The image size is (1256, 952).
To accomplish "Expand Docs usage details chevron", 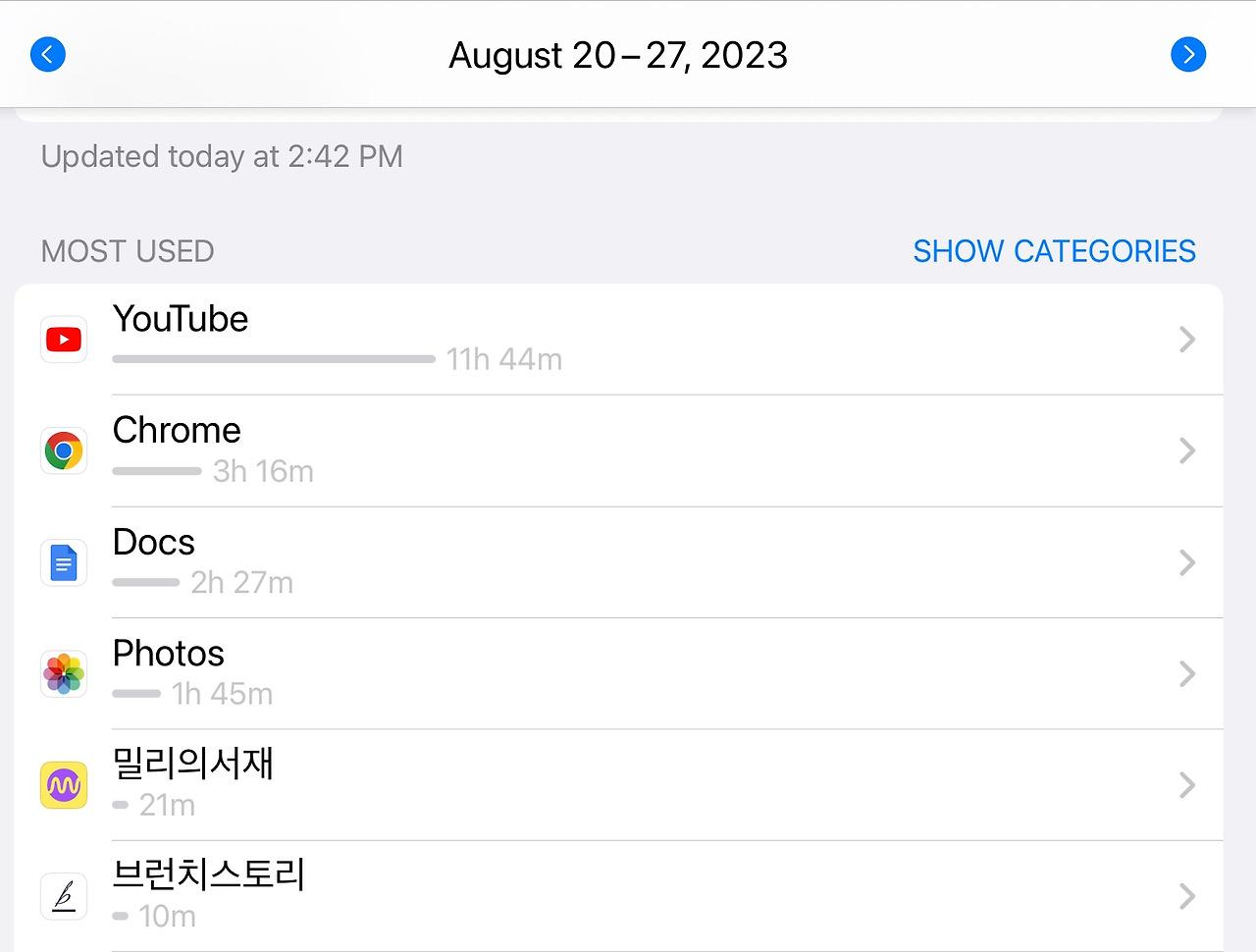I will pos(1187,562).
